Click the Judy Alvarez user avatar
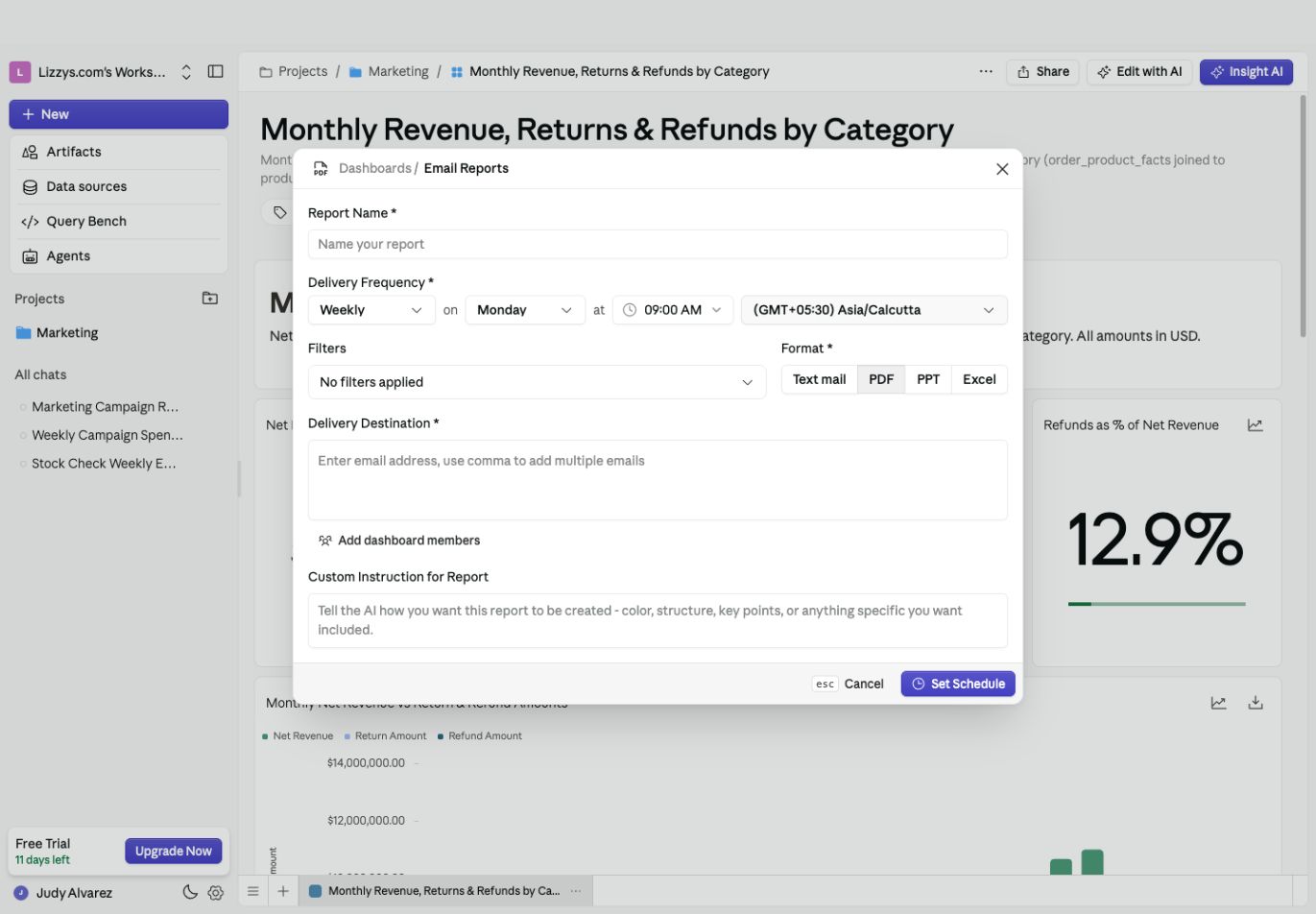Screen dimensions: 1316x914 [21, 893]
